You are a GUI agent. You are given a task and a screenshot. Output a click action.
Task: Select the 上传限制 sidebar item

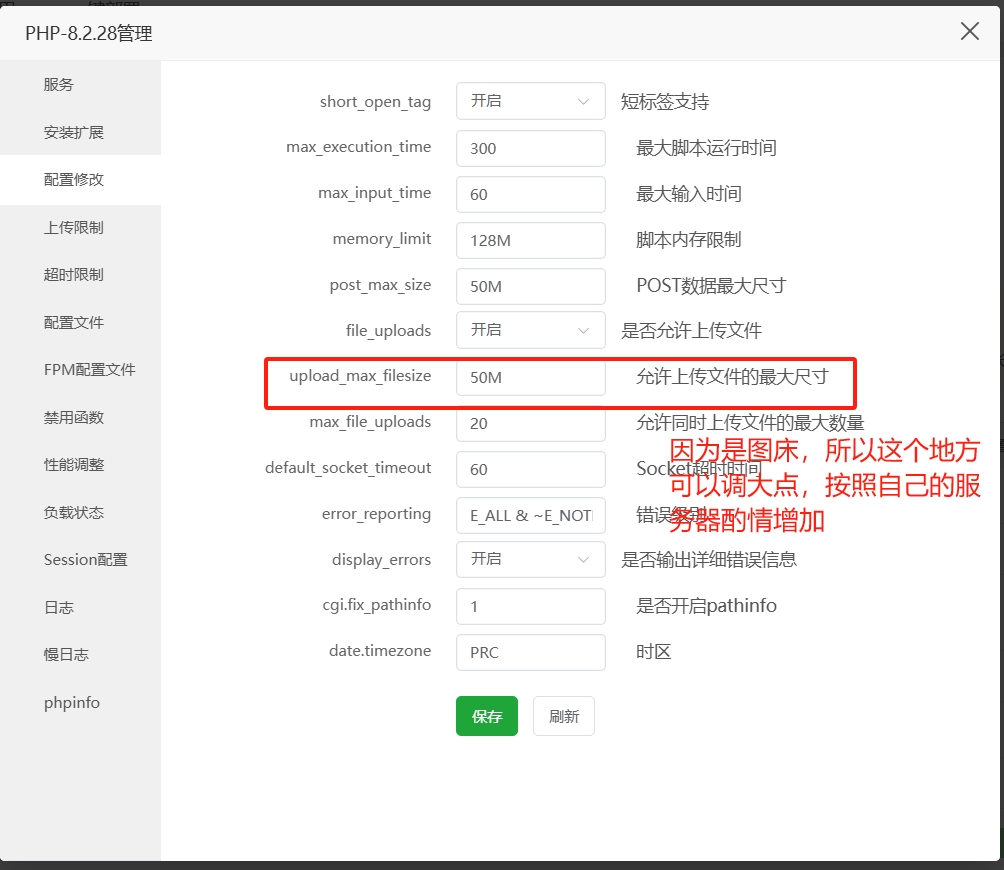click(x=70, y=227)
